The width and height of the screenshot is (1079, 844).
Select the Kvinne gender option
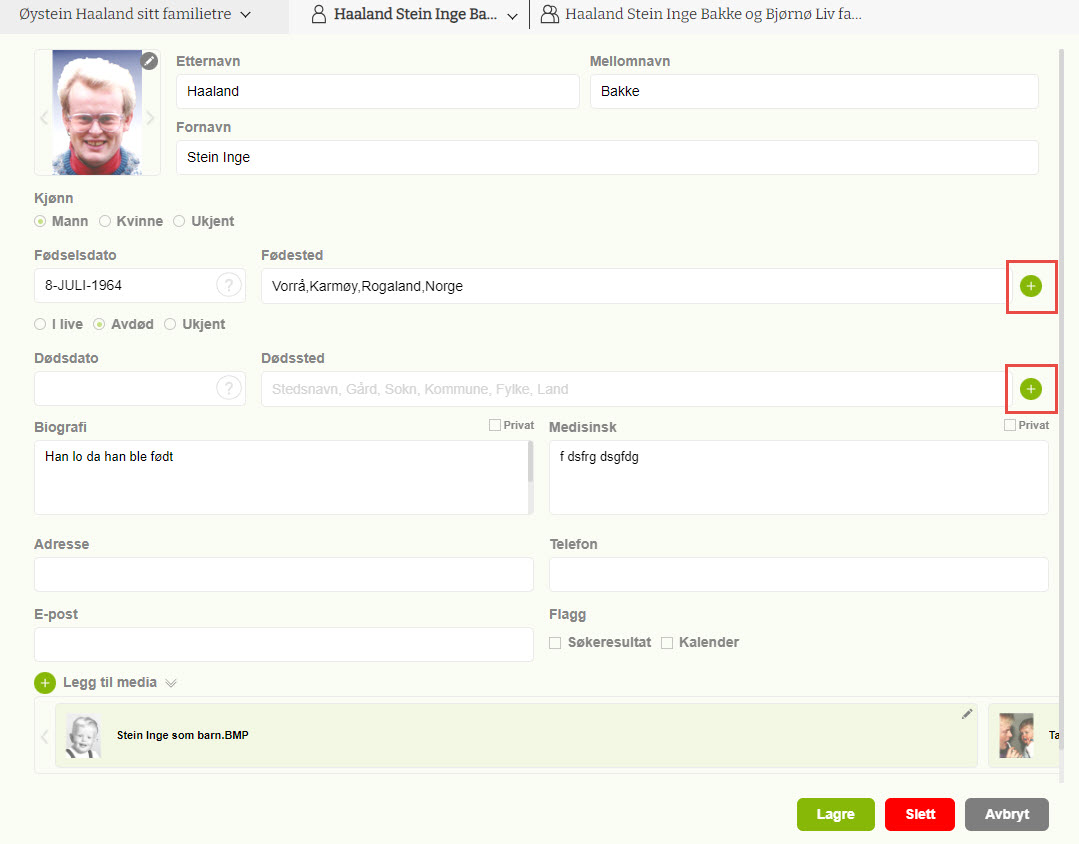coord(105,221)
